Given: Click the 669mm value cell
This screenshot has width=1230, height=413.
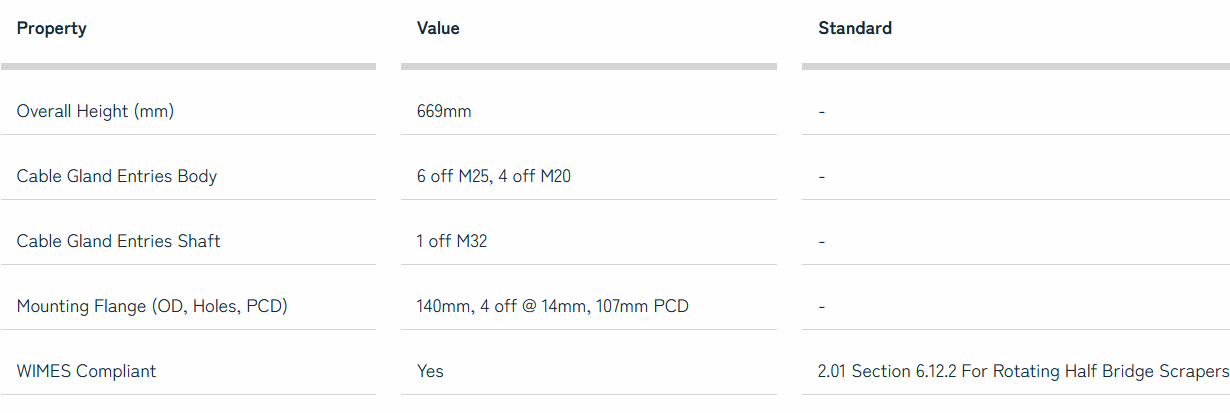Looking at the screenshot, I should pos(444,111).
